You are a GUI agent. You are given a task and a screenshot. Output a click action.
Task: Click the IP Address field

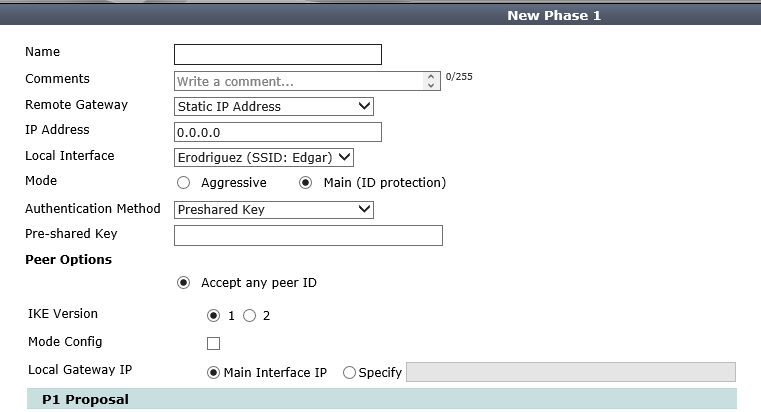pyautogui.click(x=278, y=132)
